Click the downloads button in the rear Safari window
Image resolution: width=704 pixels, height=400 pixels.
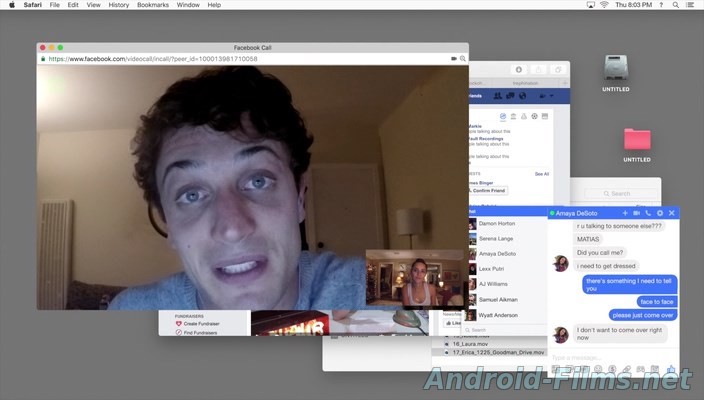(x=519, y=70)
